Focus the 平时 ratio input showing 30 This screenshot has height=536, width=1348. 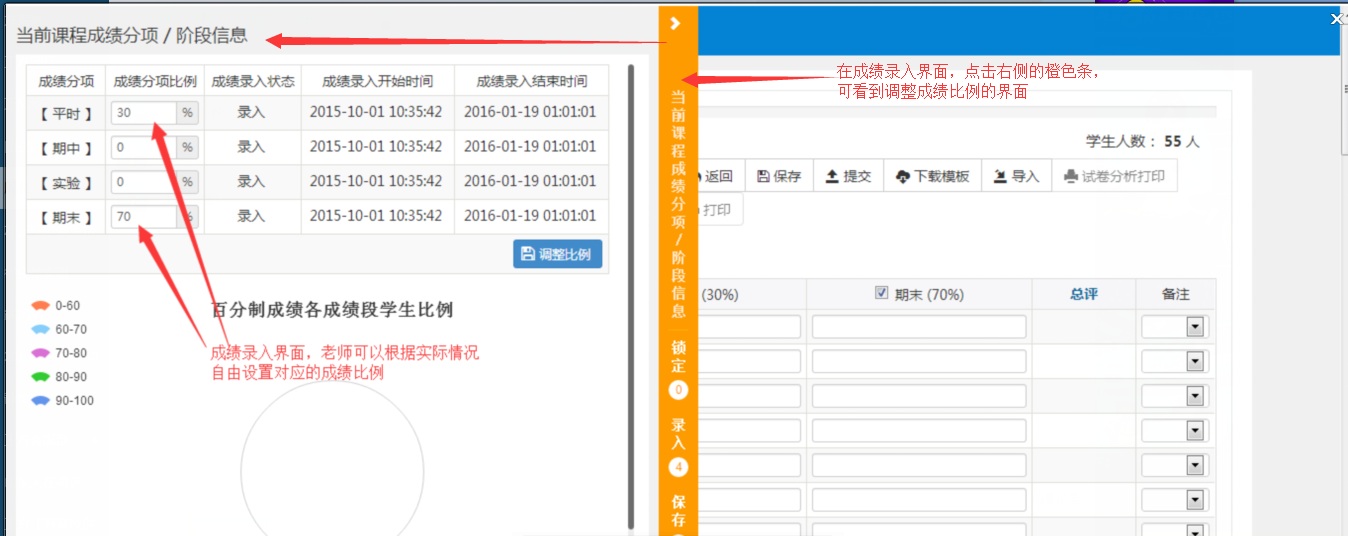point(144,113)
